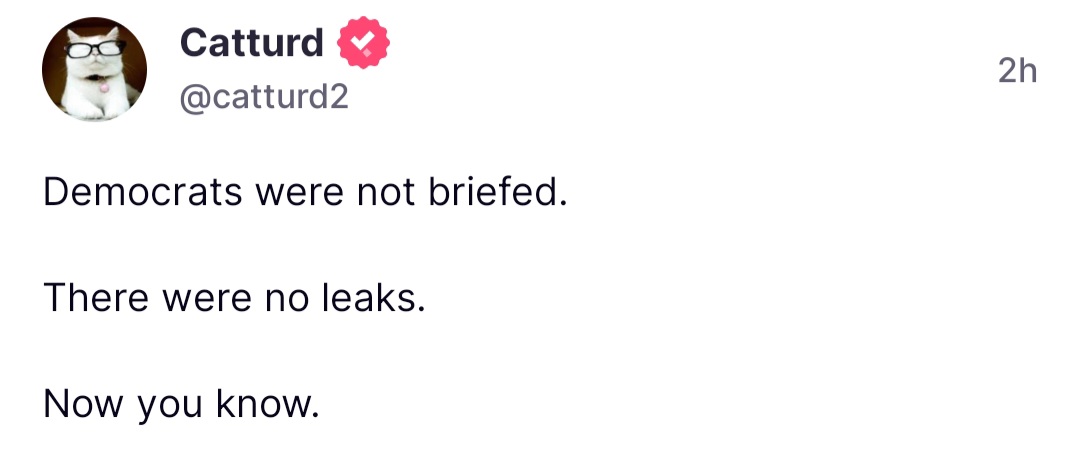1080x457 pixels.
Task: Select the line 'Now you know.'
Action: (x=182, y=405)
